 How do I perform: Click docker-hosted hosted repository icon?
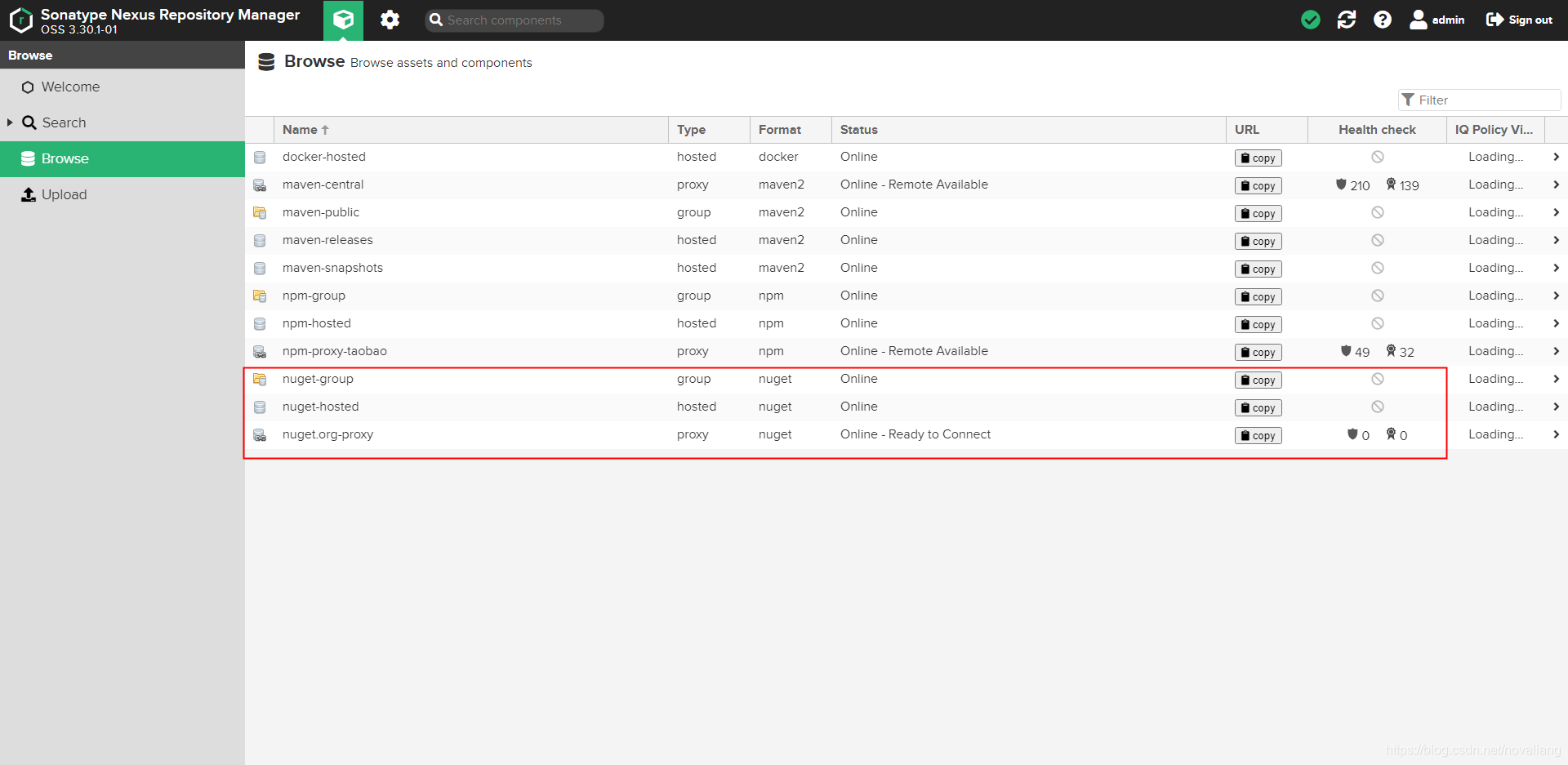pyautogui.click(x=260, y=157)
